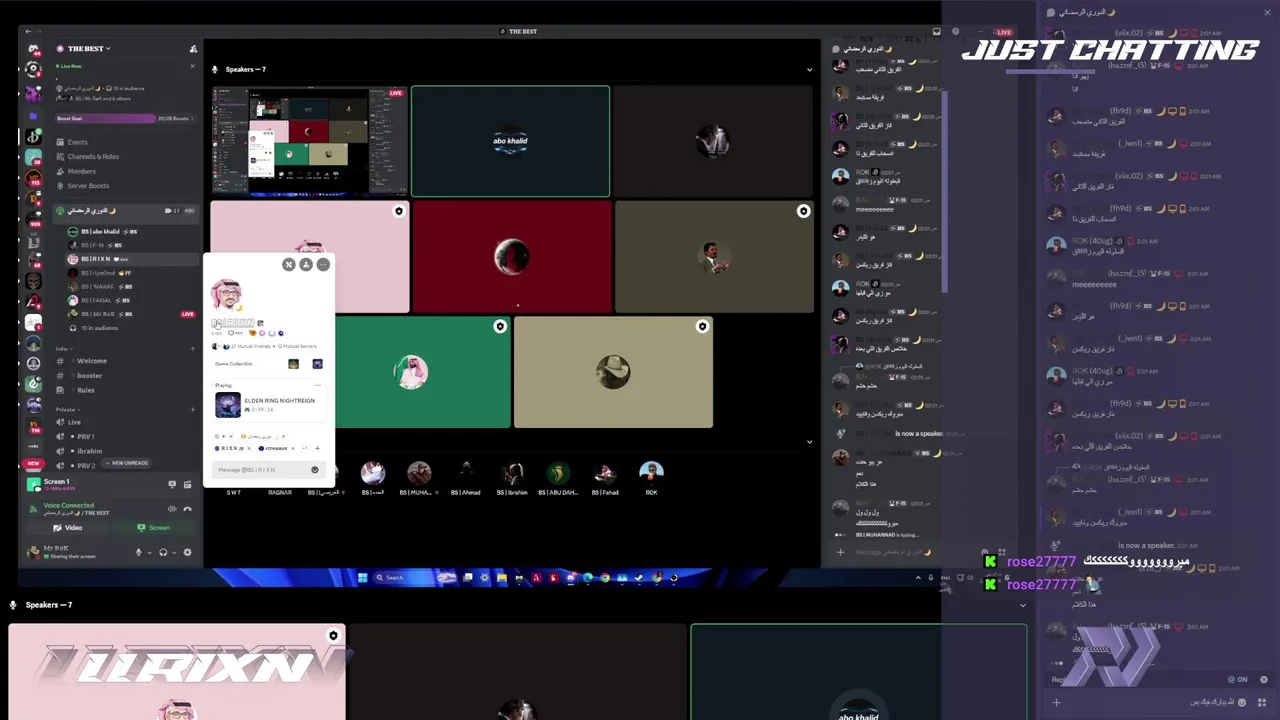Viewport: 1280px width, 720px height.
Task: Click the chat panel scrollbar
Action: (943, 190)
